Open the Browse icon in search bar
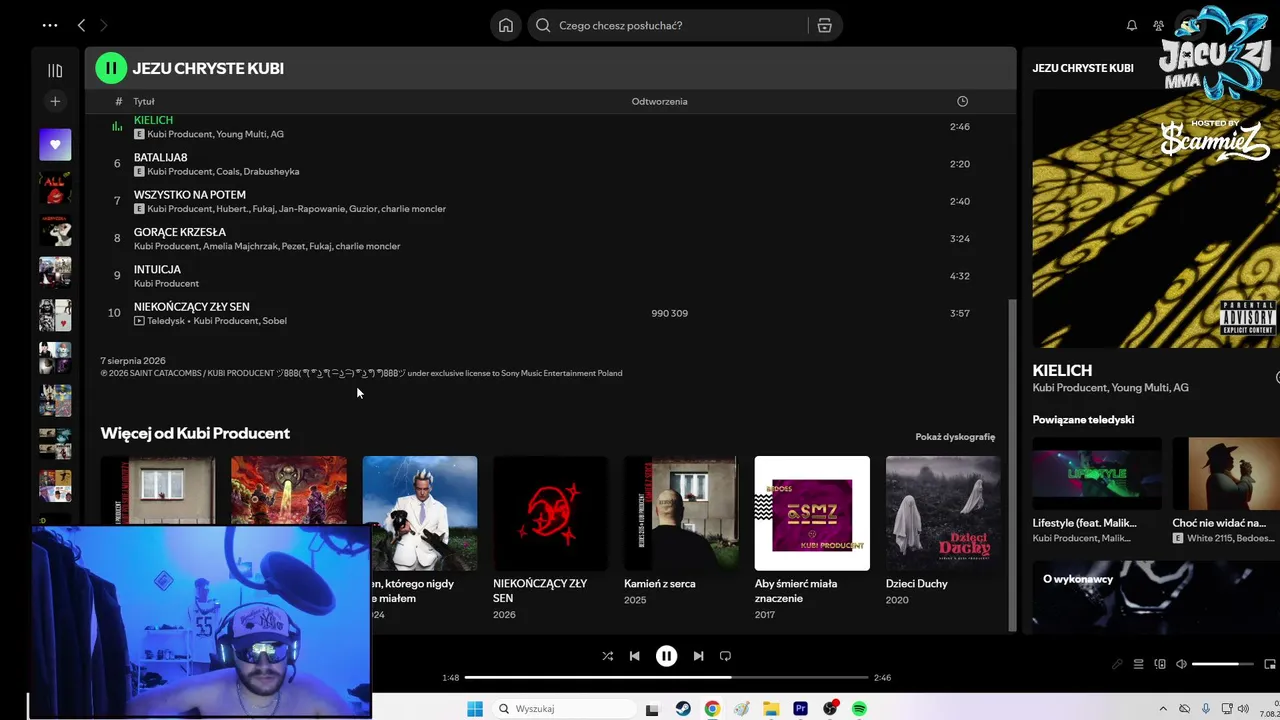1280x720 pixels. tap(824, 25)
